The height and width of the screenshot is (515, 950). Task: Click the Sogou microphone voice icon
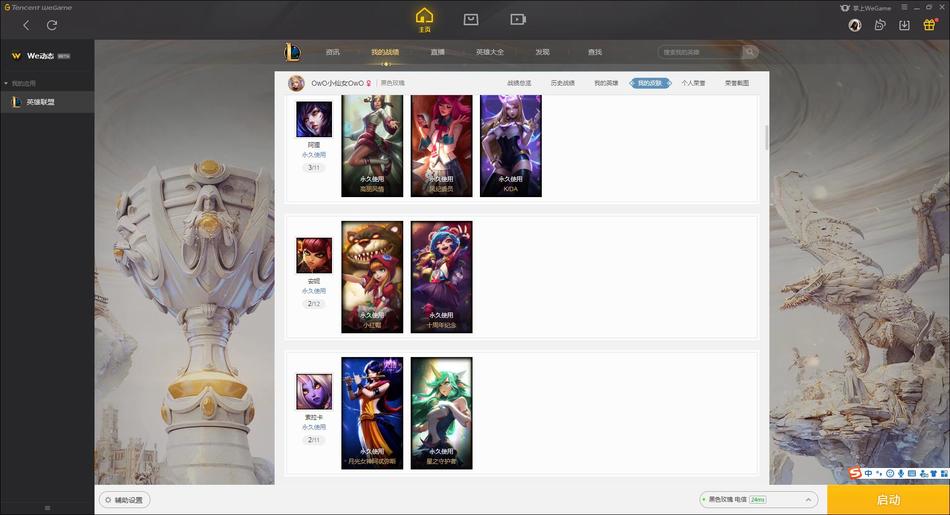point(901,473)
